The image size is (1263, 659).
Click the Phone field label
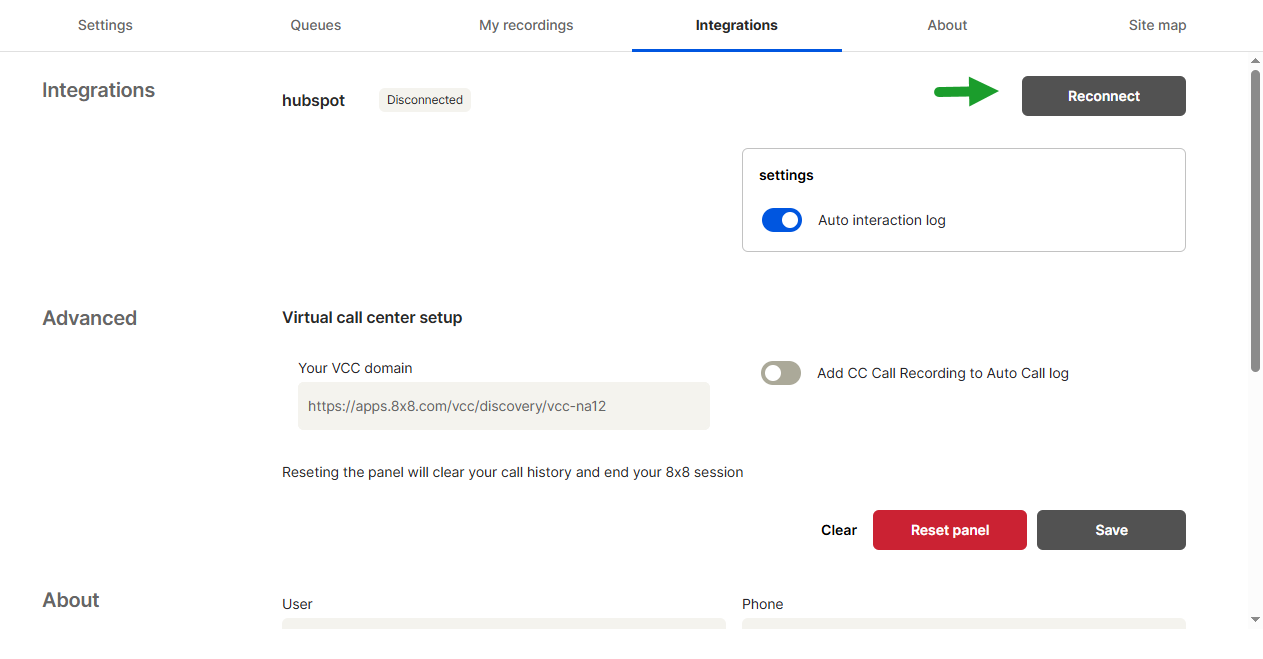(763, 604)
